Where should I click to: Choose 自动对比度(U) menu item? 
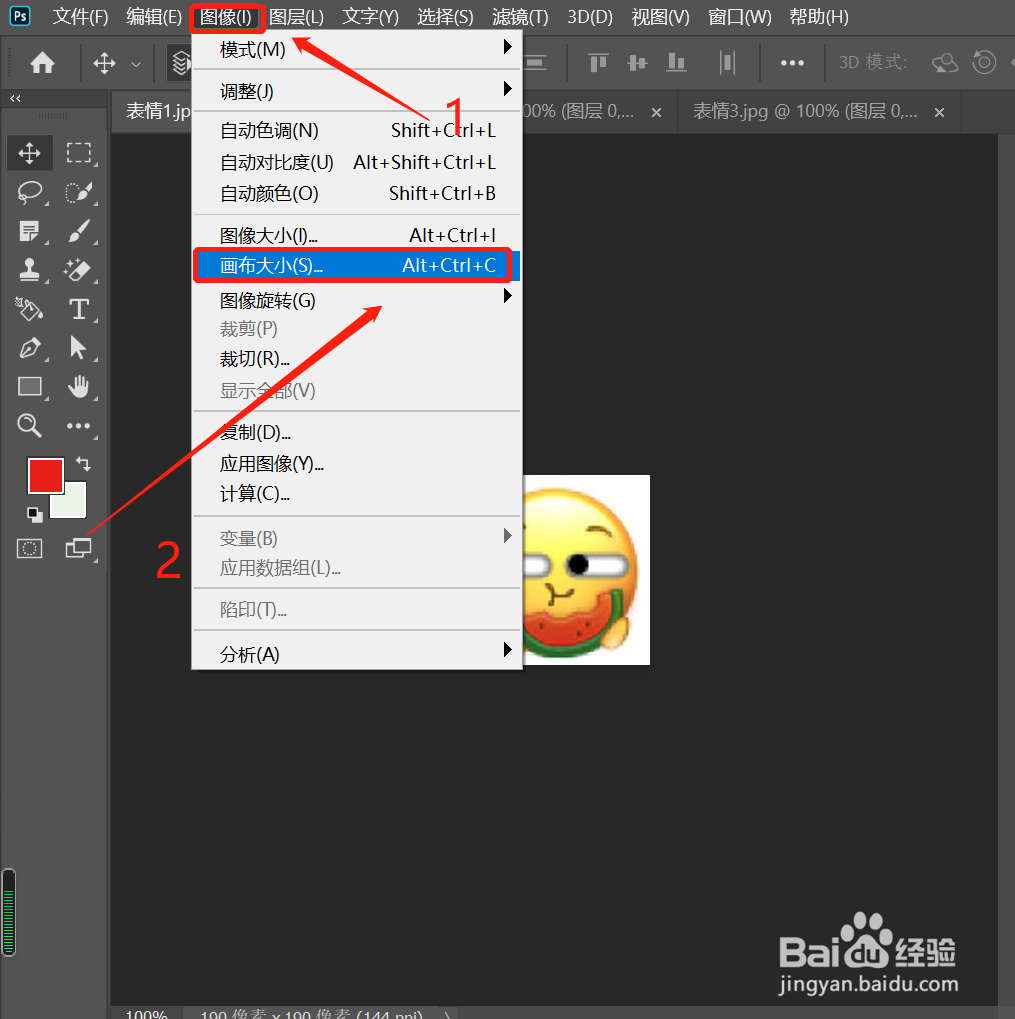[x=357, y=162]
